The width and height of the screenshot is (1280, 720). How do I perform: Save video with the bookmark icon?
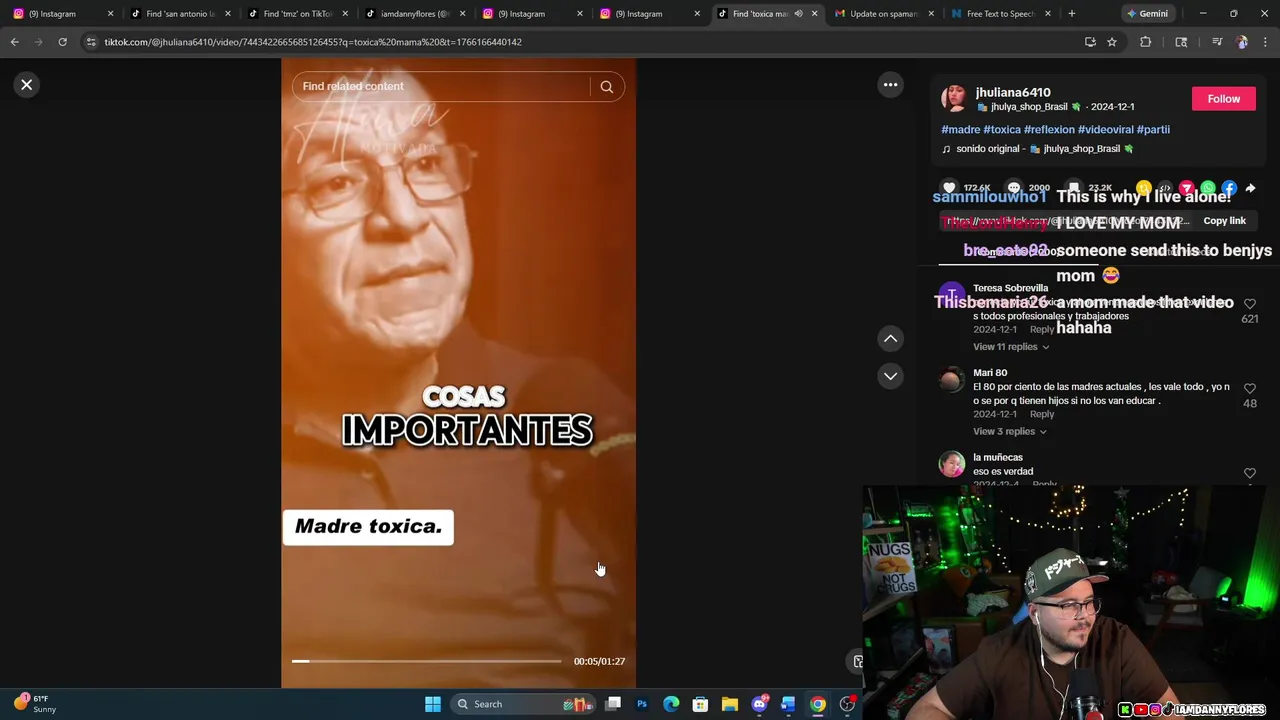pos(1074,188)
